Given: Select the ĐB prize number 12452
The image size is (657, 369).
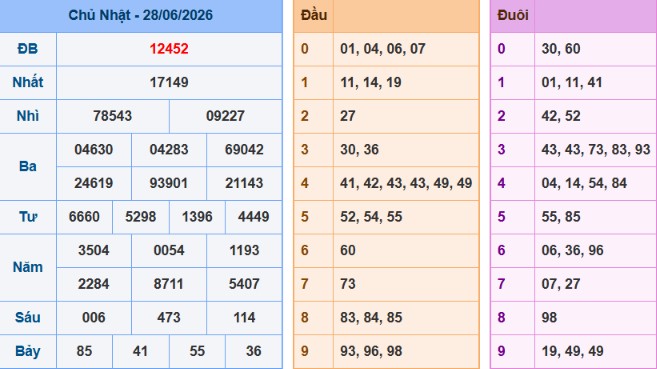Looking at the screenshot, I should pyautogui.click(x=169, y=49).
